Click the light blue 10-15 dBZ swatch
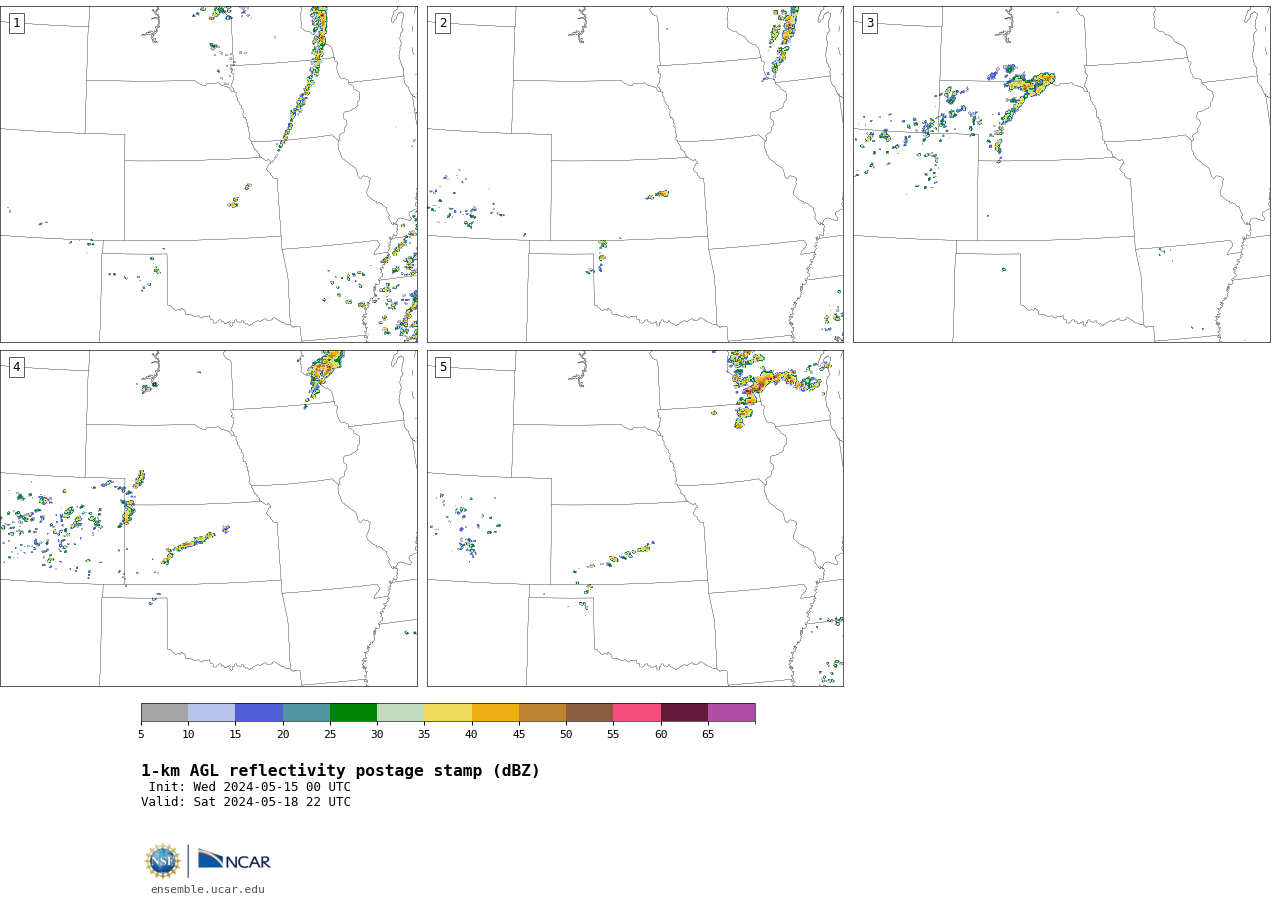1280x901 pixels. click(x=211, y=712)
